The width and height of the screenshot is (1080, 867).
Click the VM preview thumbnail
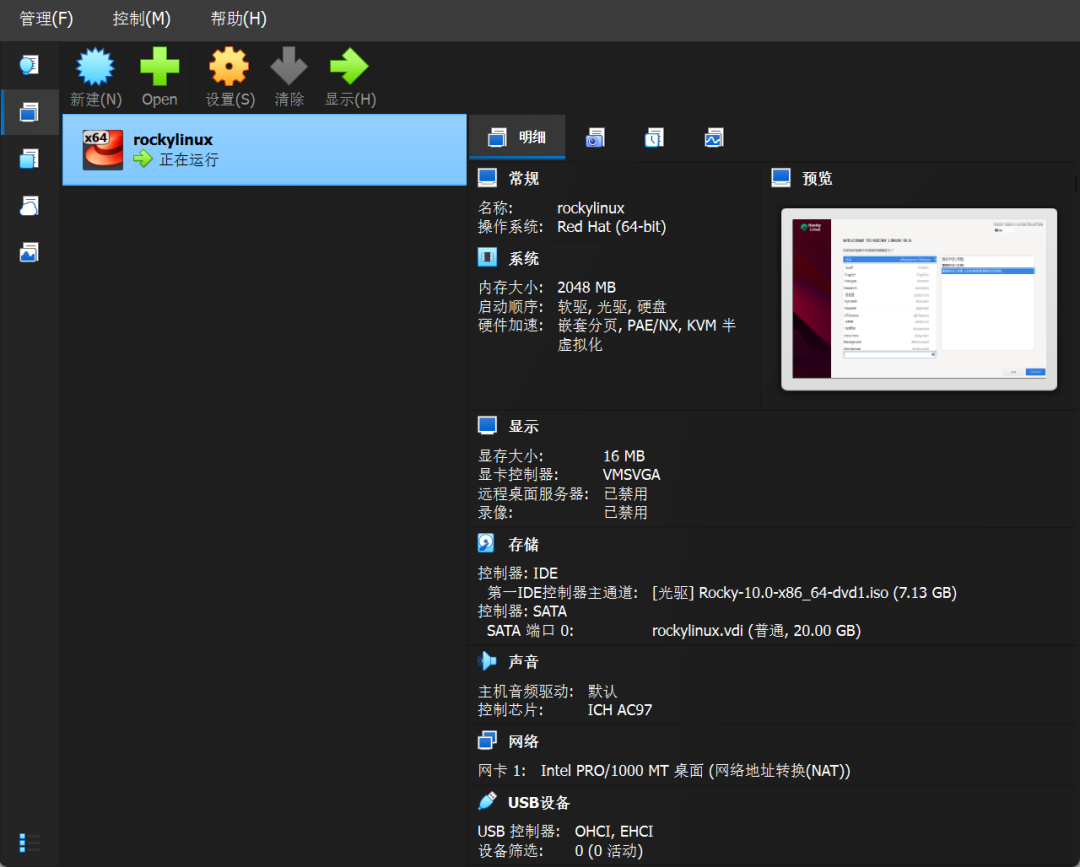click(919, 299)
